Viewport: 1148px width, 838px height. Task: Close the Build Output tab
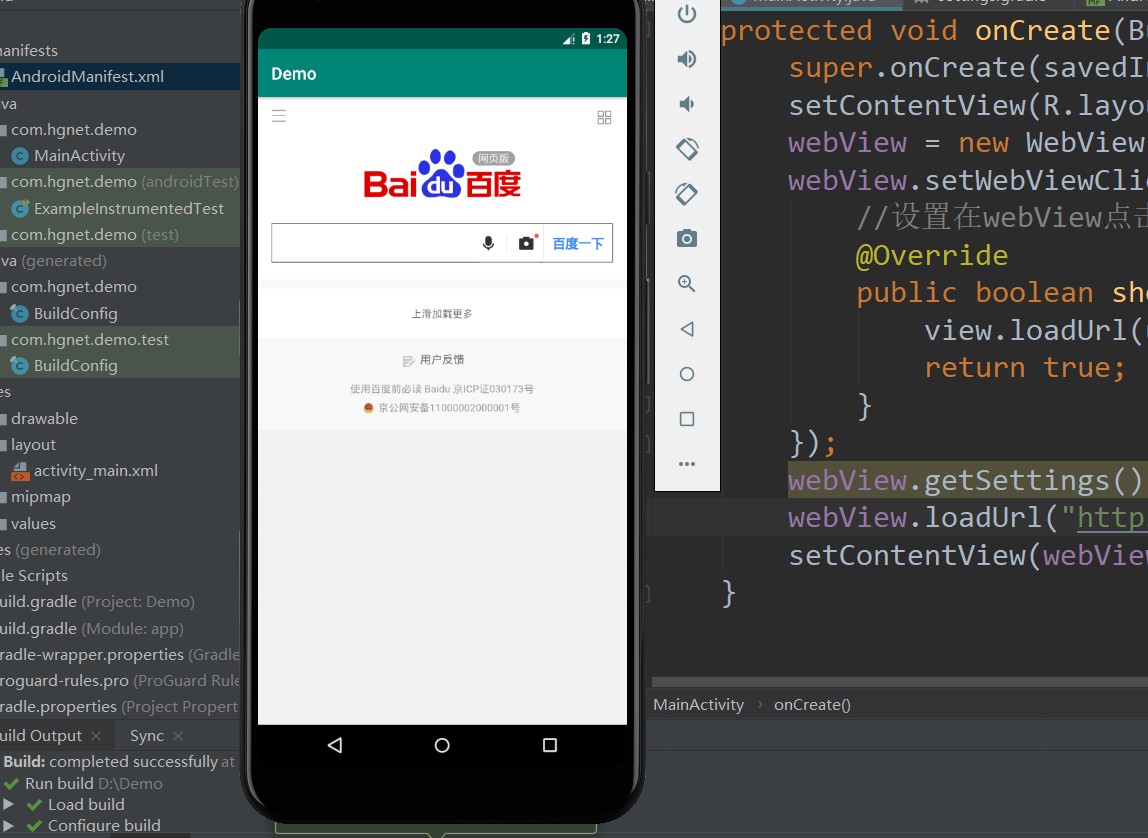(96, 736)
